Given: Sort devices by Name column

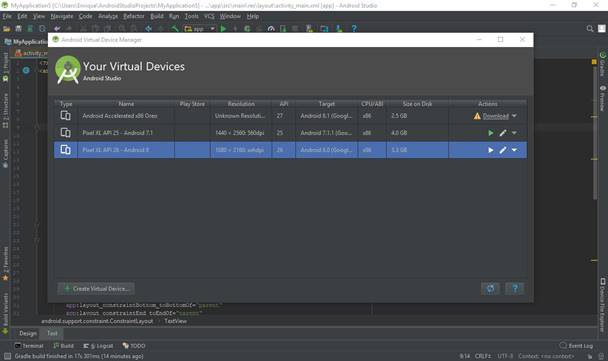Looking at the screenshot, I should pyautogui.click(x=126, y=104).
